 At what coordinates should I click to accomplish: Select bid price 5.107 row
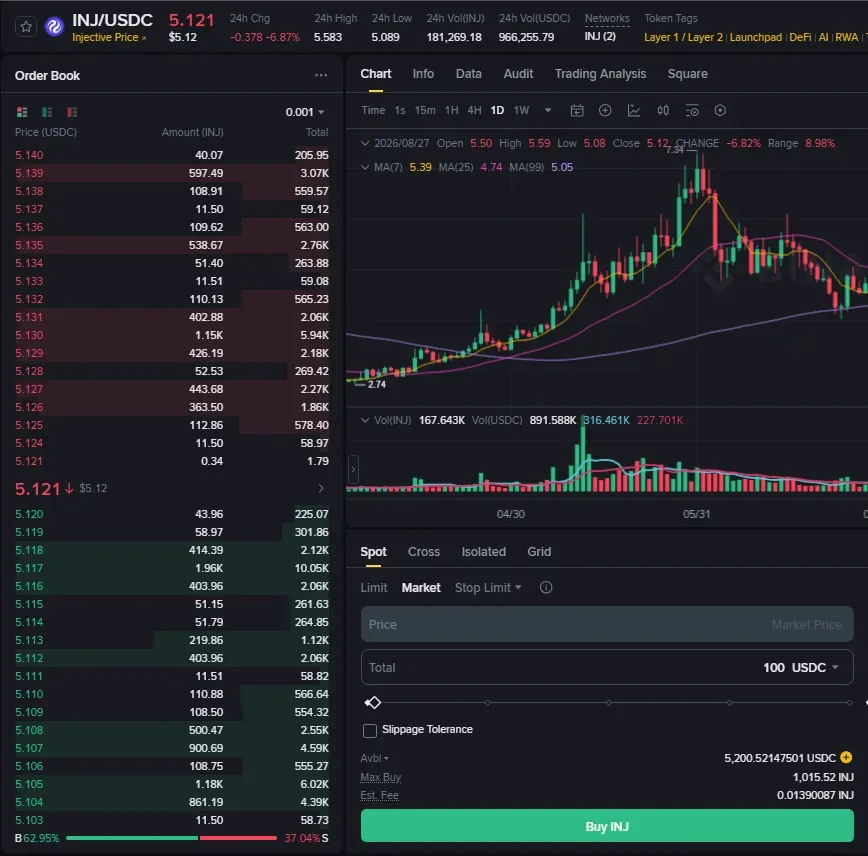tap(172, 748)
